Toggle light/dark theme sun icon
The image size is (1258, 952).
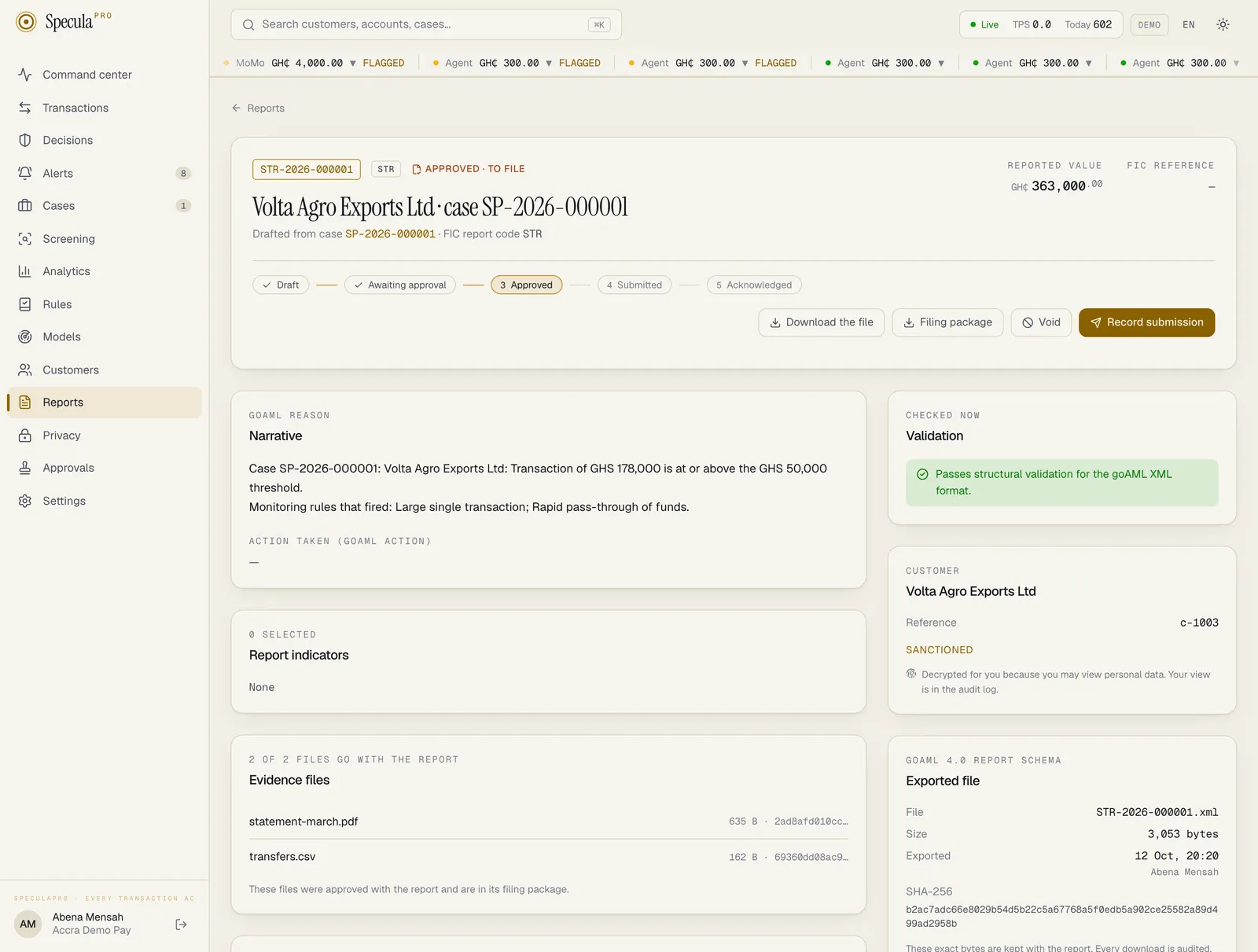pos(1223,24)
